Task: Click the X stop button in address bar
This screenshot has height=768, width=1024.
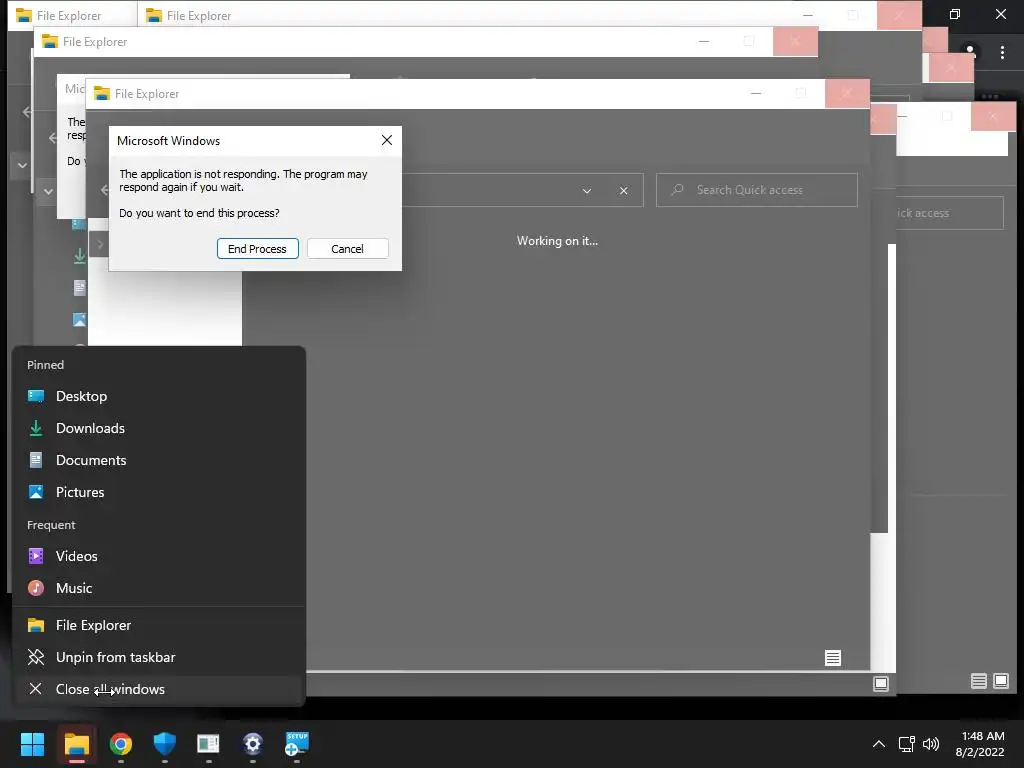Action: point(624,191)
